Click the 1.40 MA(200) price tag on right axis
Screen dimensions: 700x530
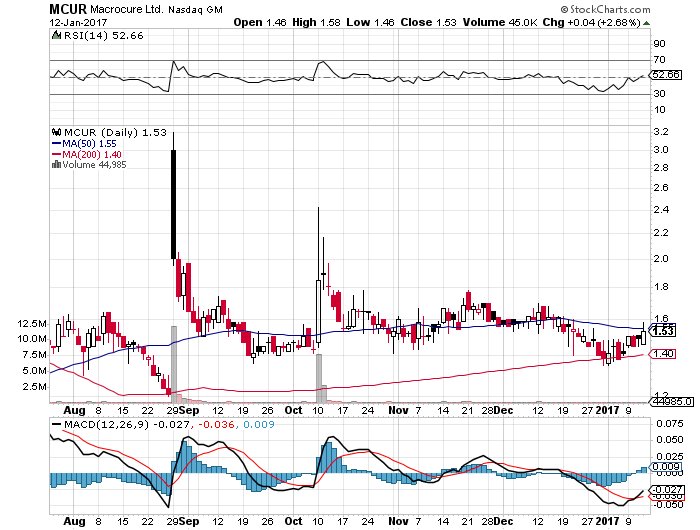coord(663,354)
